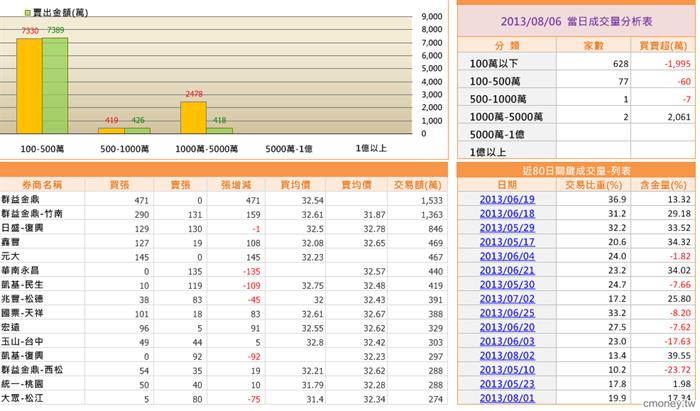Image resolution: width=700 pixels, height=411 pixels.
Task: Click the 1000萬-5000萬 row in analysis table
Action: (576, 116)
